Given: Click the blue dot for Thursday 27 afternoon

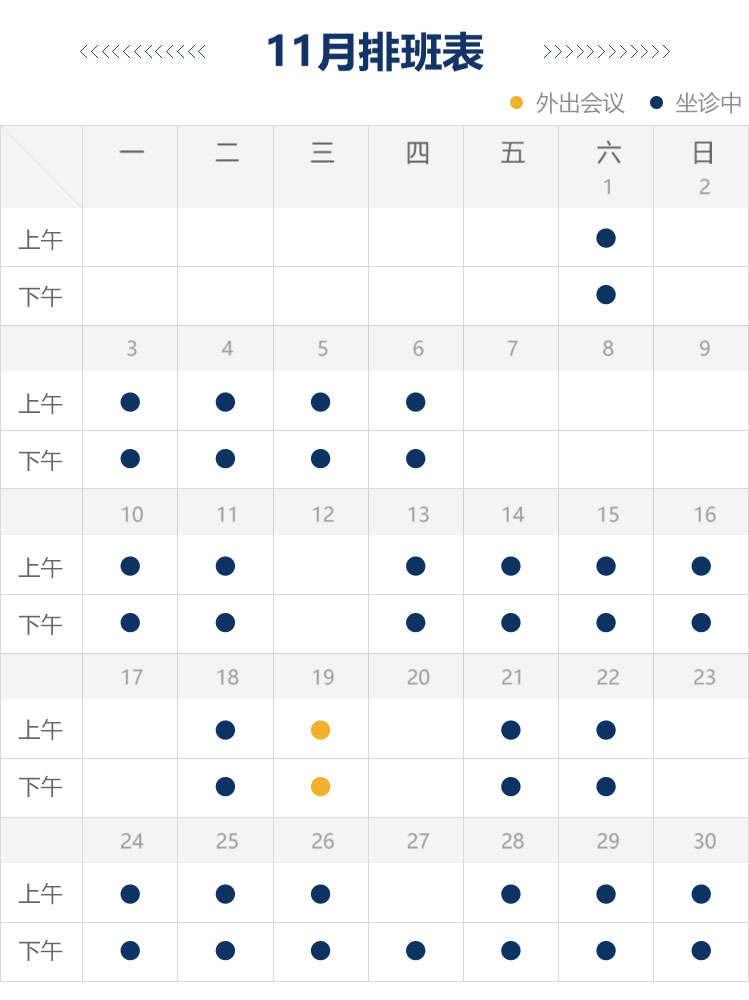Looking at the screenshot, I should (416, 951).
